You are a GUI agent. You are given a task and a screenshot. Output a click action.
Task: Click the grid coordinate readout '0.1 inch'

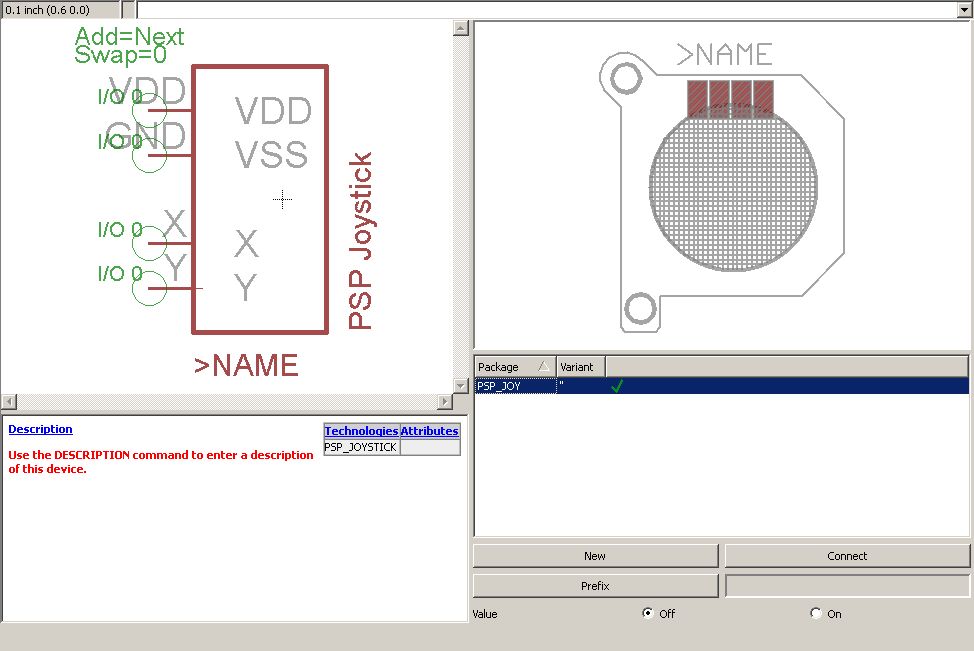click(60, 9)
